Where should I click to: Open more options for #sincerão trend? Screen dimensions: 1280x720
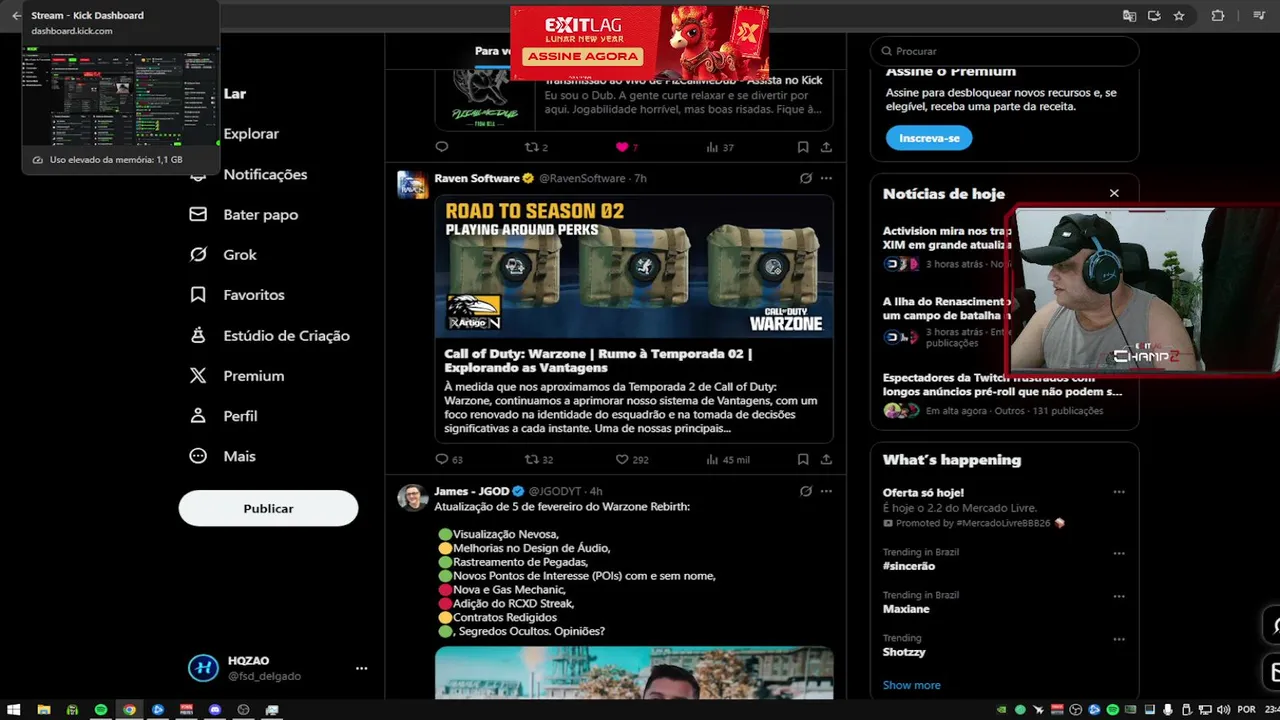point(1119,553)
